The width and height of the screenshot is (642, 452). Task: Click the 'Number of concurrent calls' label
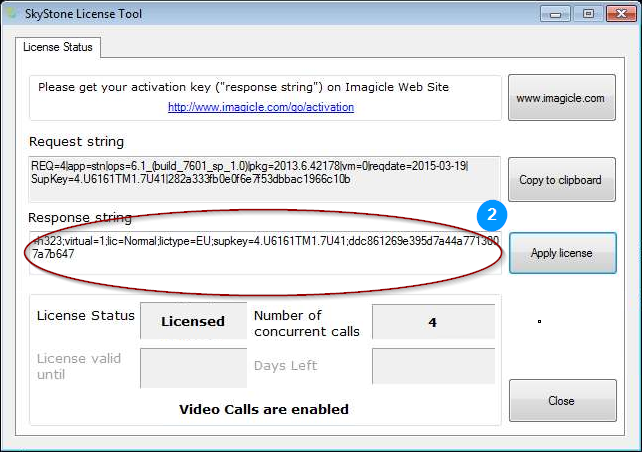point(307,323)
